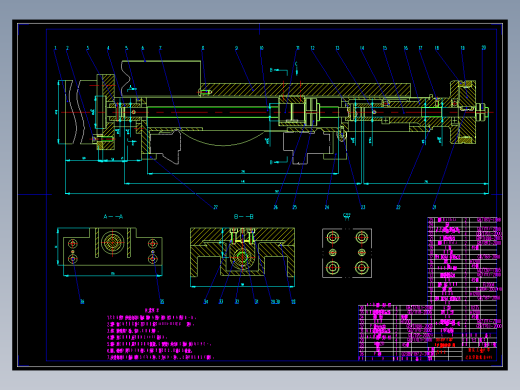520x390 pixels.
Task: Select part balloon number 24
Action: click(x=327, y=207)
